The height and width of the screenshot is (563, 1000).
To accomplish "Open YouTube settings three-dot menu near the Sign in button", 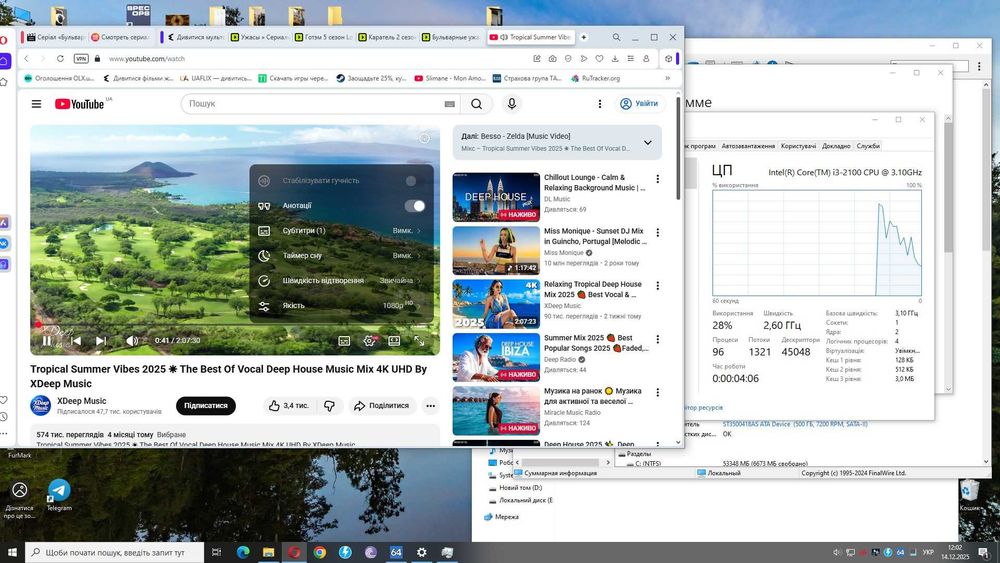I will coord(599,104).
